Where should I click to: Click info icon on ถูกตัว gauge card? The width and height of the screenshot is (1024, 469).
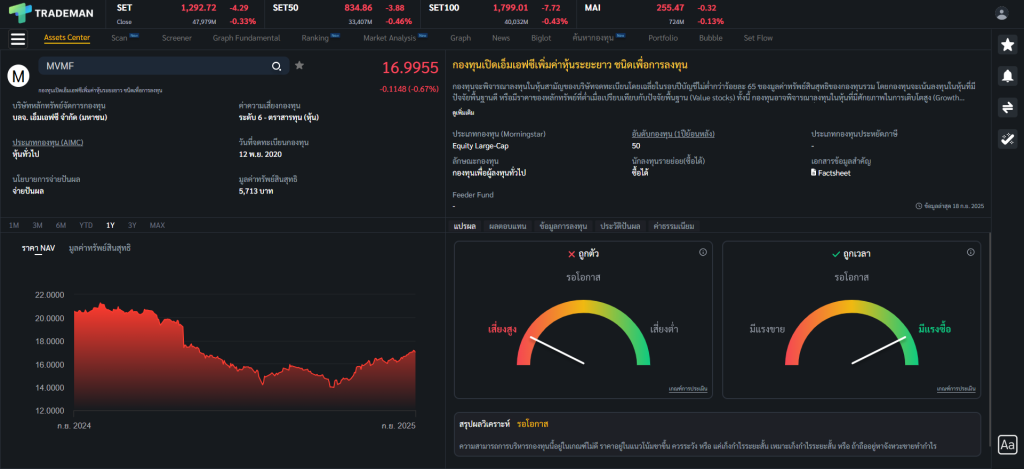pos(702,252)
